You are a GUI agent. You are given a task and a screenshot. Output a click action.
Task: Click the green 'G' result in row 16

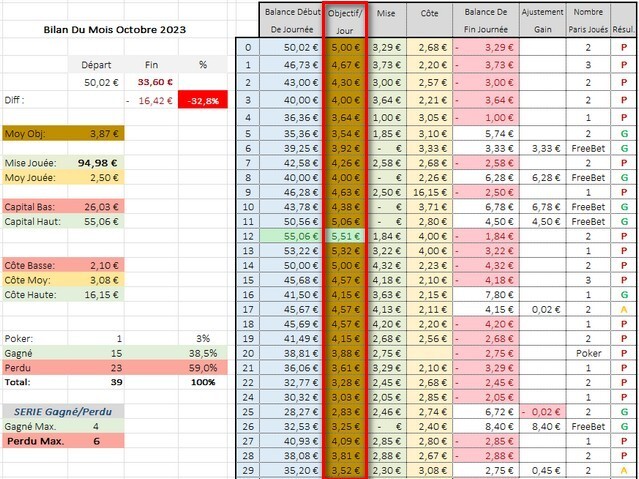point(624,295)
